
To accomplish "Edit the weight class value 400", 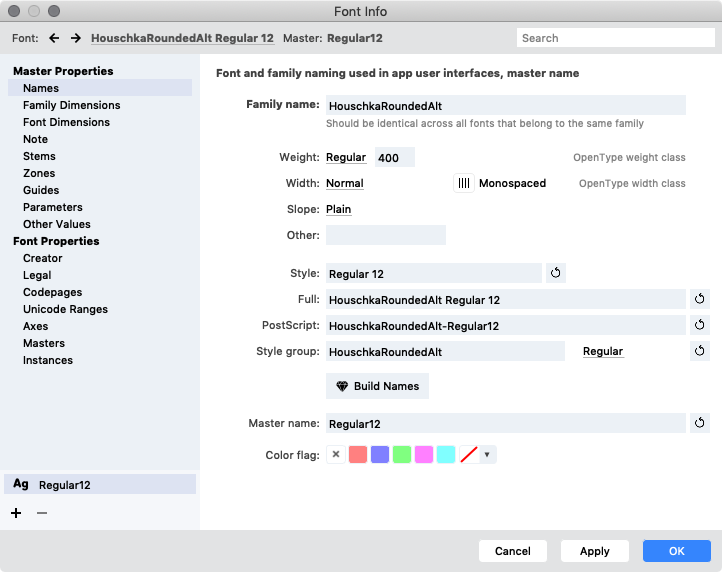I will pyautogui.click(x=395, y=158).
